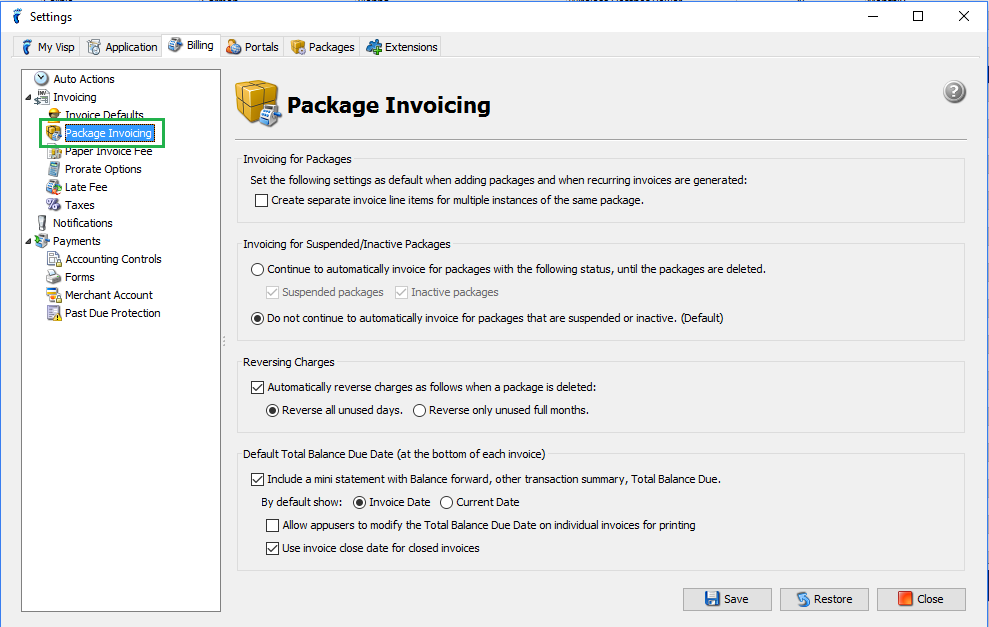Select Reverse only unused full months
The height and width of the screenshot is (627, 989).
tap(419, 411)
